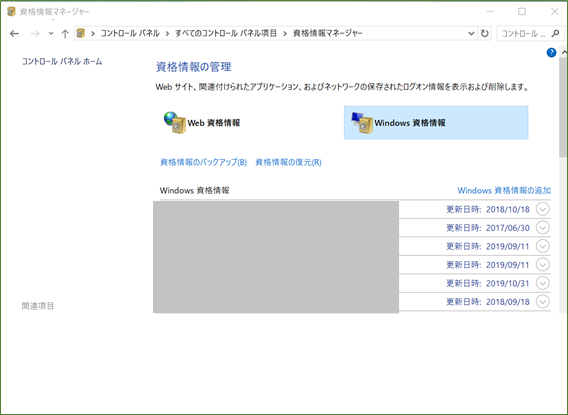Click Windows 資格情報の追加 link
The height and width of the screenshot is (415, 568).
(x=504, y=190)
